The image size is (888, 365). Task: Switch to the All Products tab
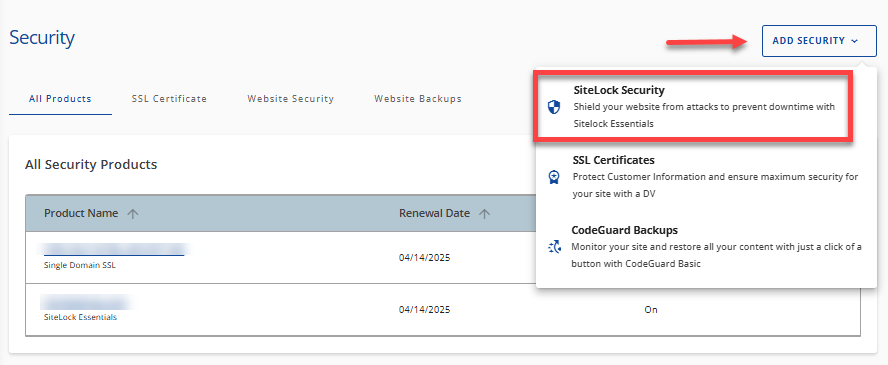(x=60, y=98)
